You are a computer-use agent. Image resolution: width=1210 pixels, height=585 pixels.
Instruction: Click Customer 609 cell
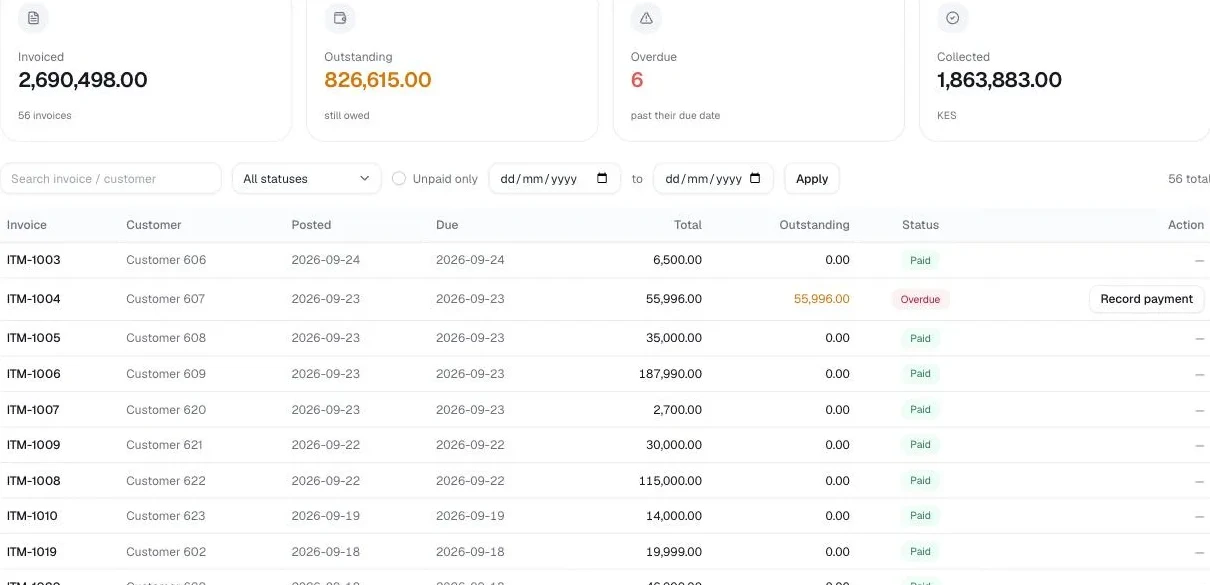(166, 374)
